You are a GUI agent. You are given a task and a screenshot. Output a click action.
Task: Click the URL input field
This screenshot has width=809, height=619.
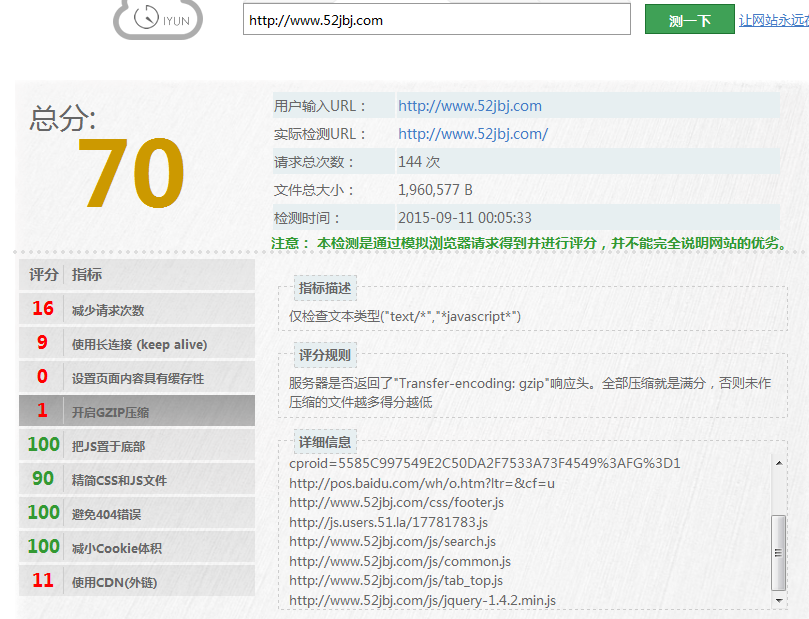pyautogui.click(x=436, y=20)
